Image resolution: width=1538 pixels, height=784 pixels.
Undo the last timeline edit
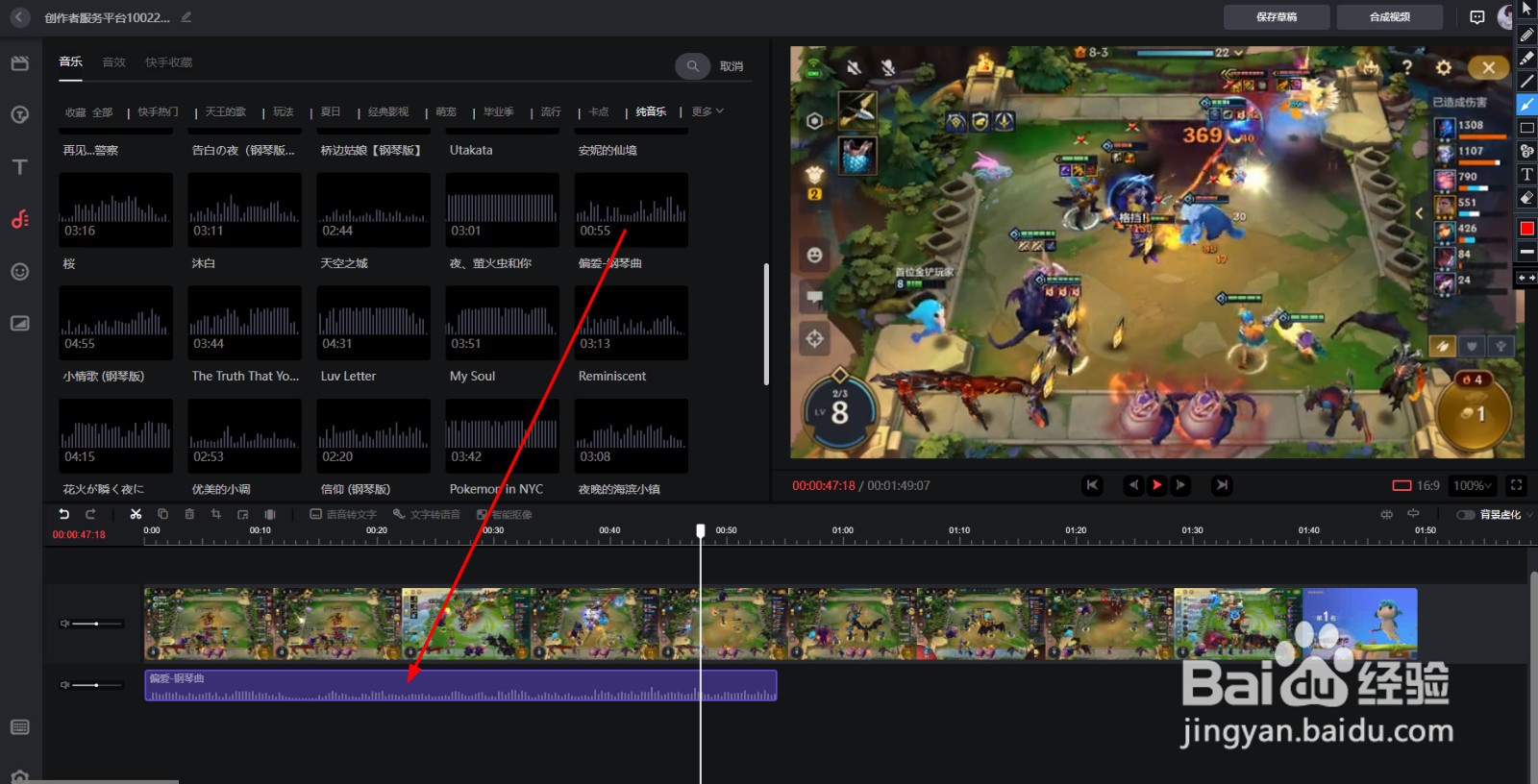(64, 514)
